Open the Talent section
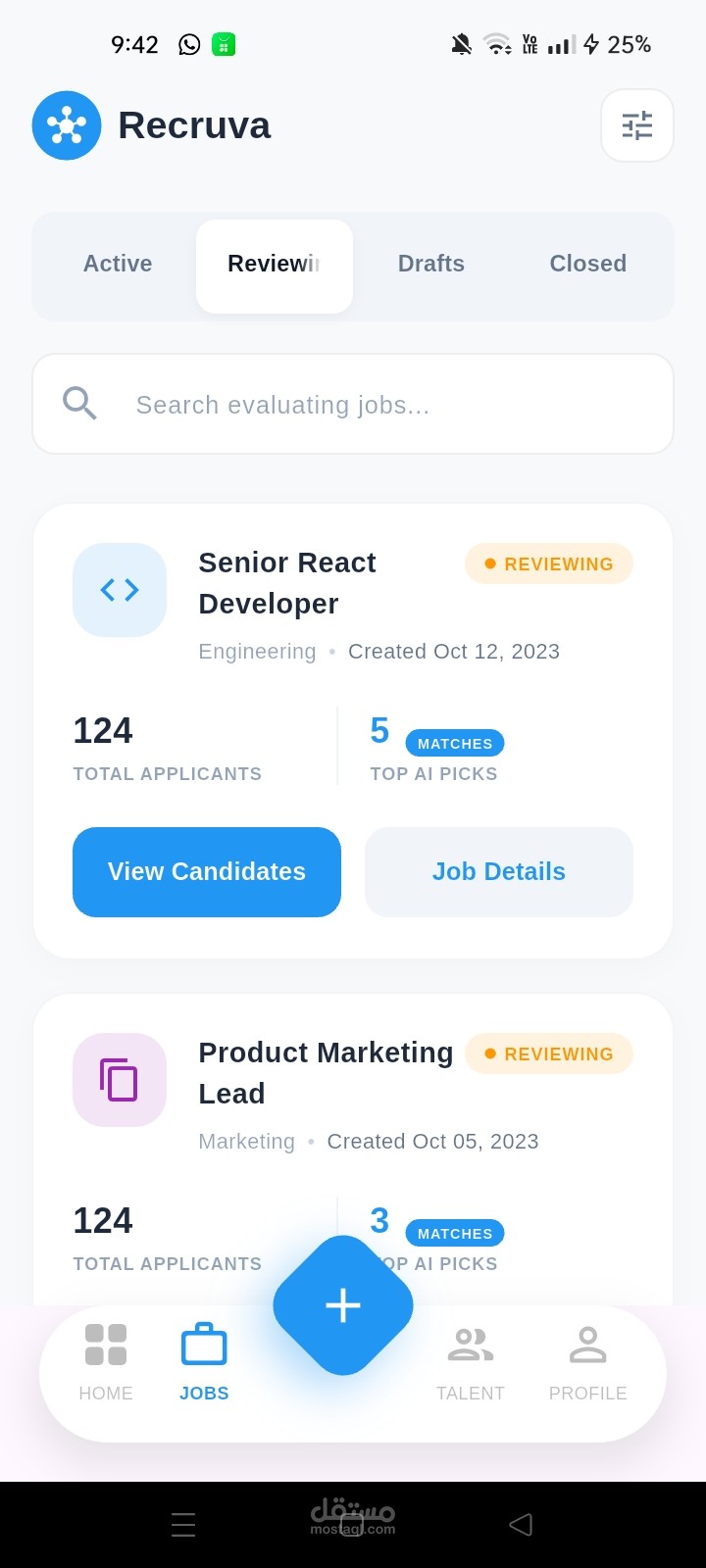The width and height of the screenshot is (706, 1568). (471, 1362)
